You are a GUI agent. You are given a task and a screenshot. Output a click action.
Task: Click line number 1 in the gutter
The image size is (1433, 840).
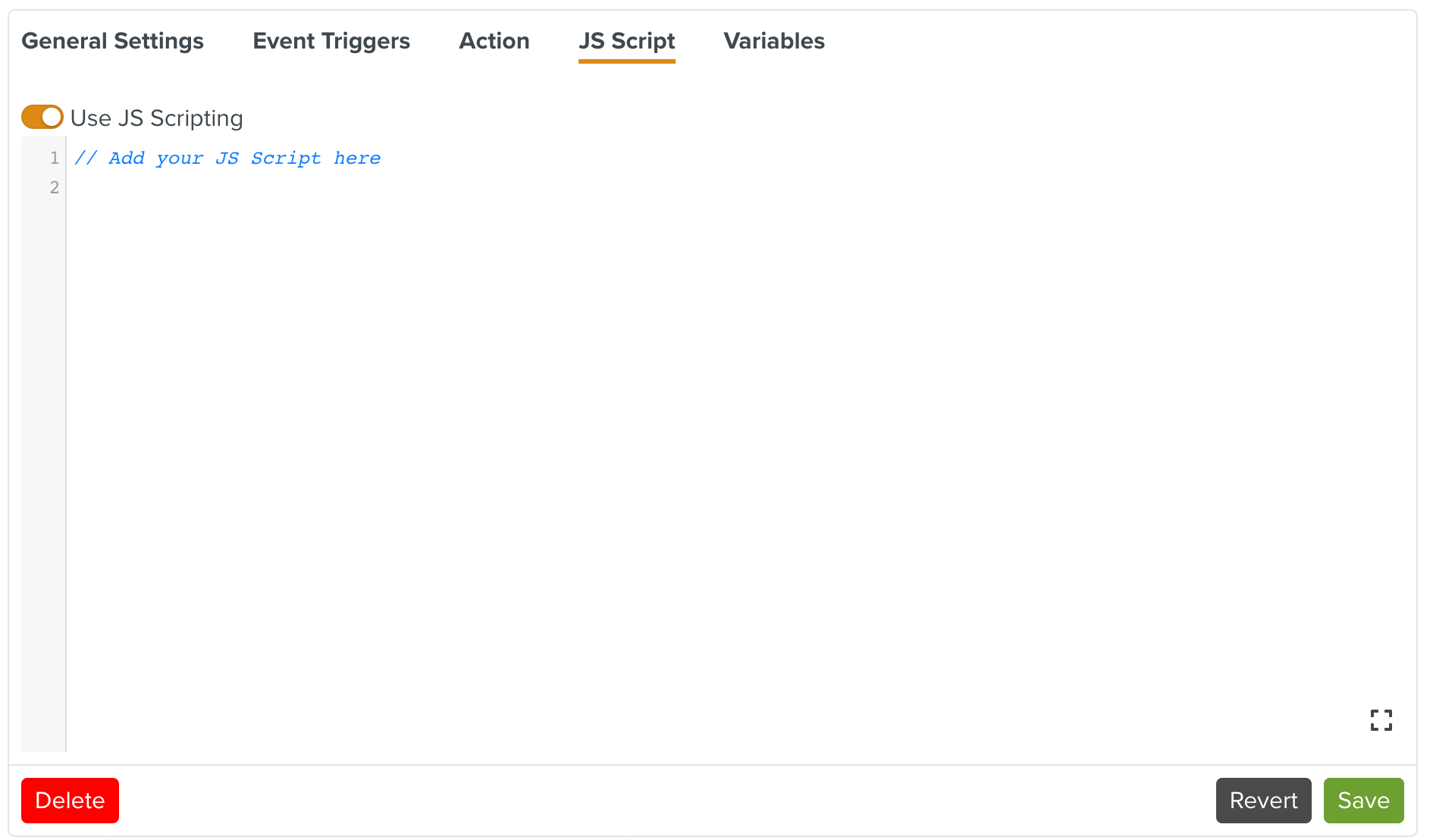[54, 158]
